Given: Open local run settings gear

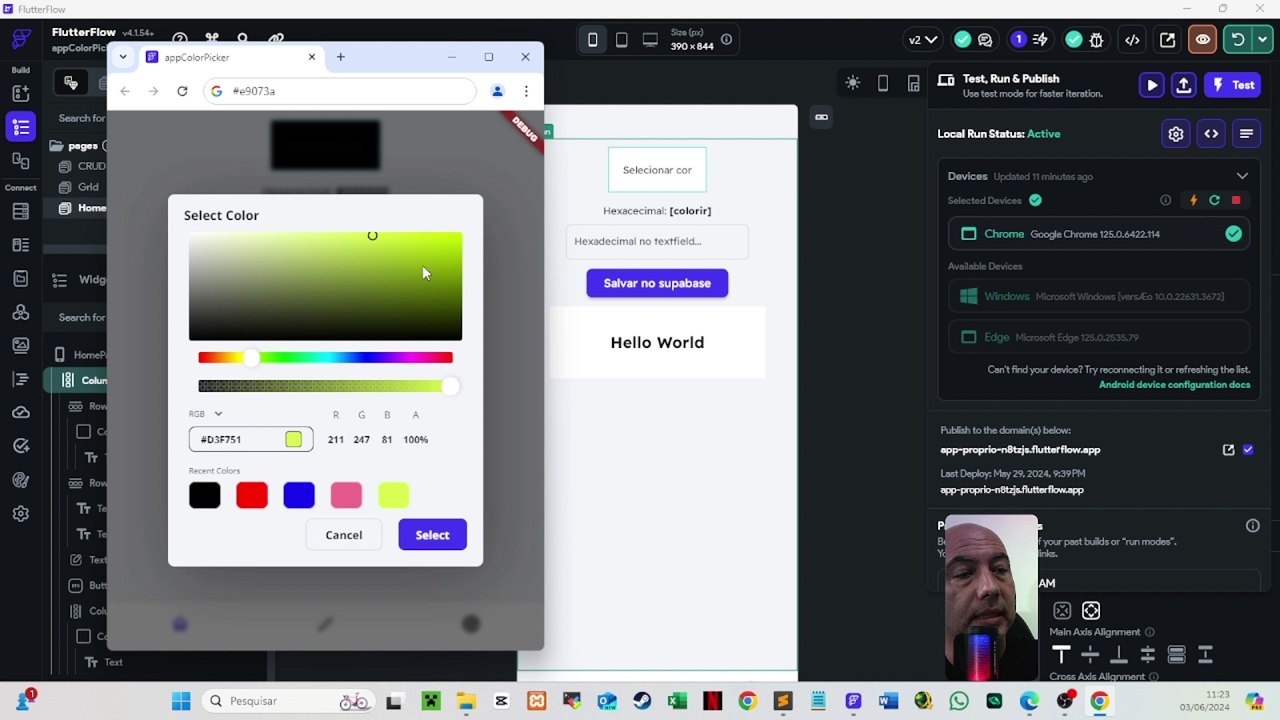Looking at the screenshot, I should (x=1176, y=134).
